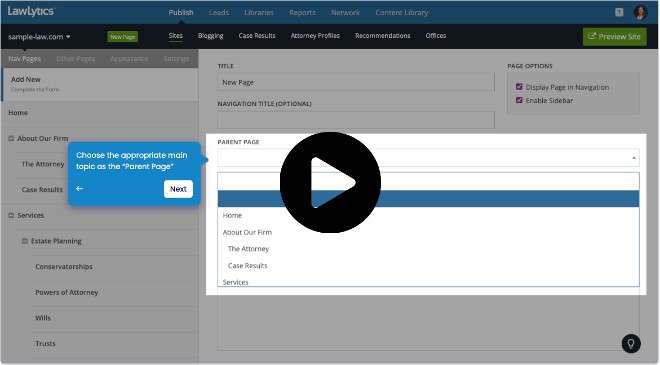Open Preview Site
660x365 pixels.
click(x=615, y=37)
